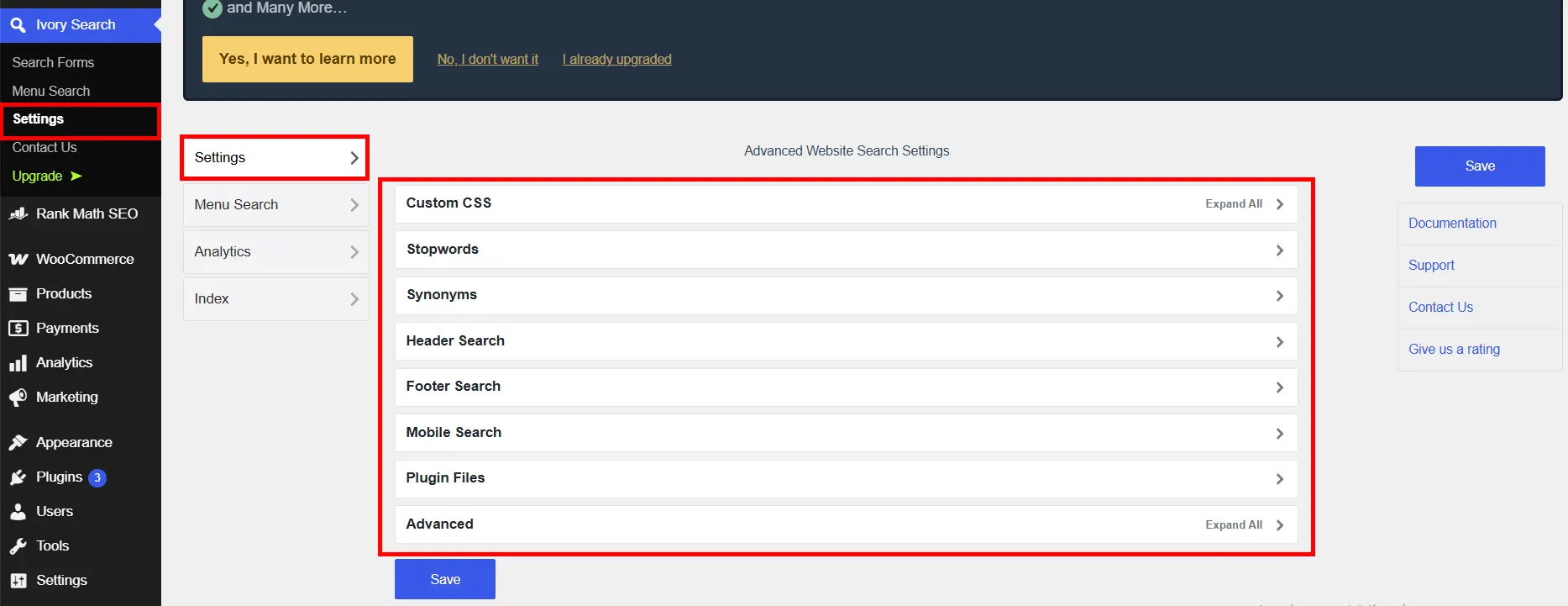Viewport: 1568px width, 606px height.
Task: Expand the Footer Search section
Action: click(x=846, y=387)
